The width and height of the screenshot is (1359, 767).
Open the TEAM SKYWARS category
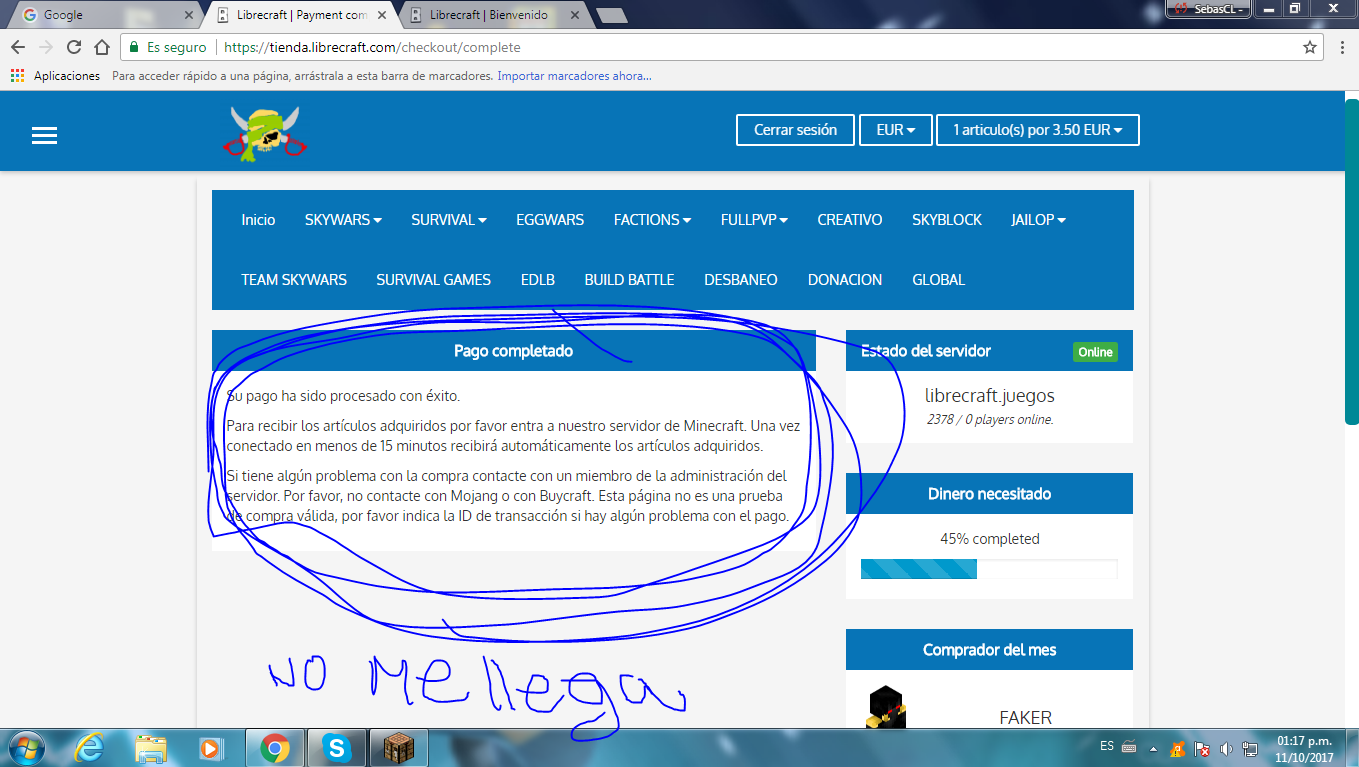coord(294,280)
